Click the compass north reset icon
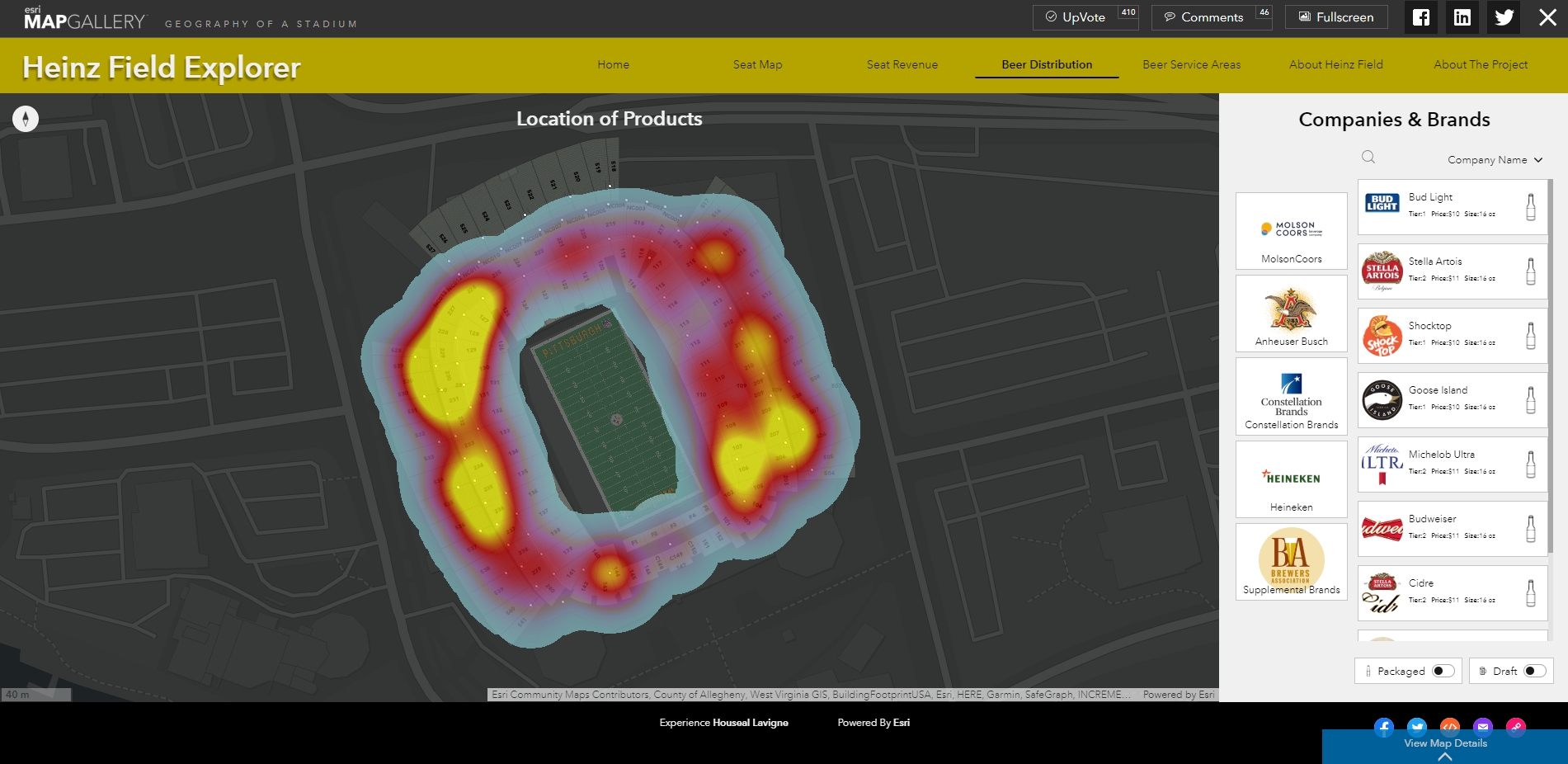The image size is (1568, 764). coord(26,119)
